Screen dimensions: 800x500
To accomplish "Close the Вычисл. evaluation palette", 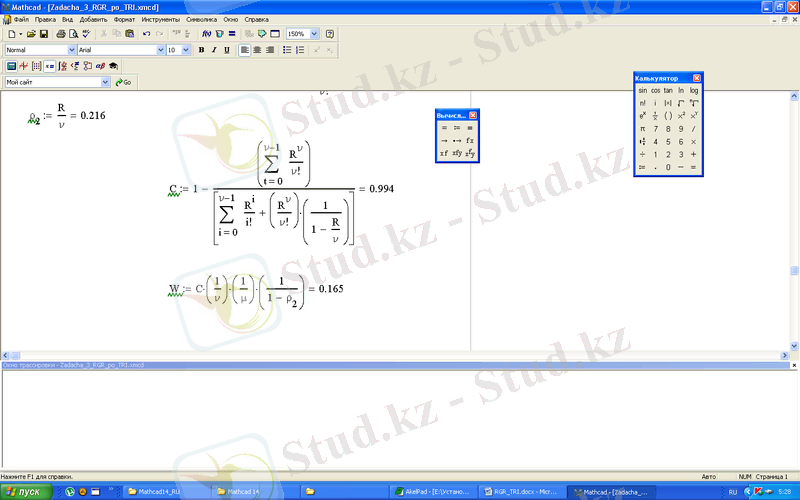I will (x=473, y=115).
